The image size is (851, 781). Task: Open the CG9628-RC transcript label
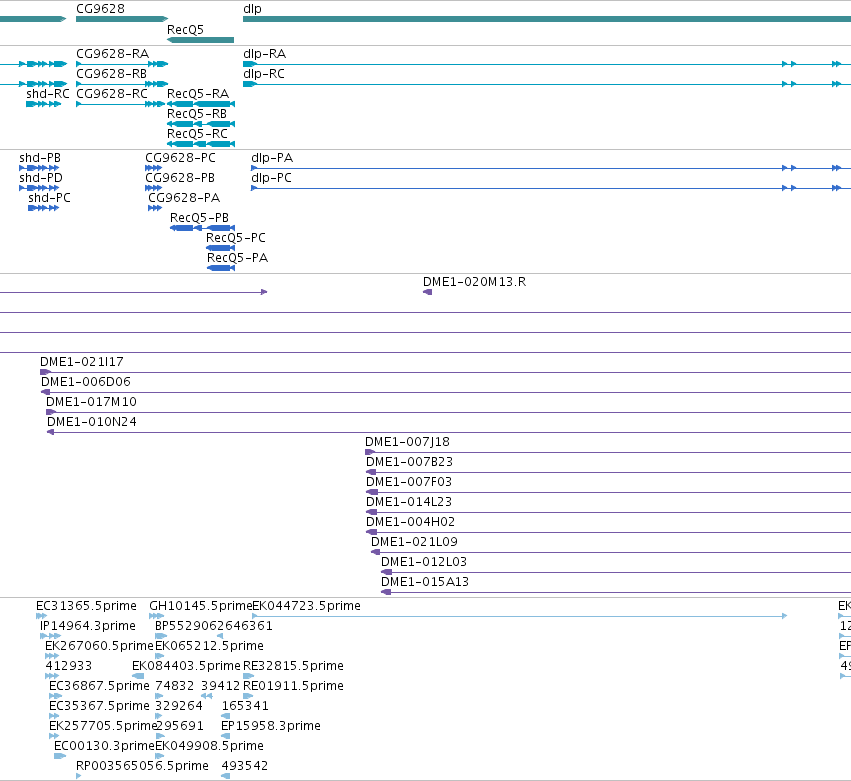(112, 94)
